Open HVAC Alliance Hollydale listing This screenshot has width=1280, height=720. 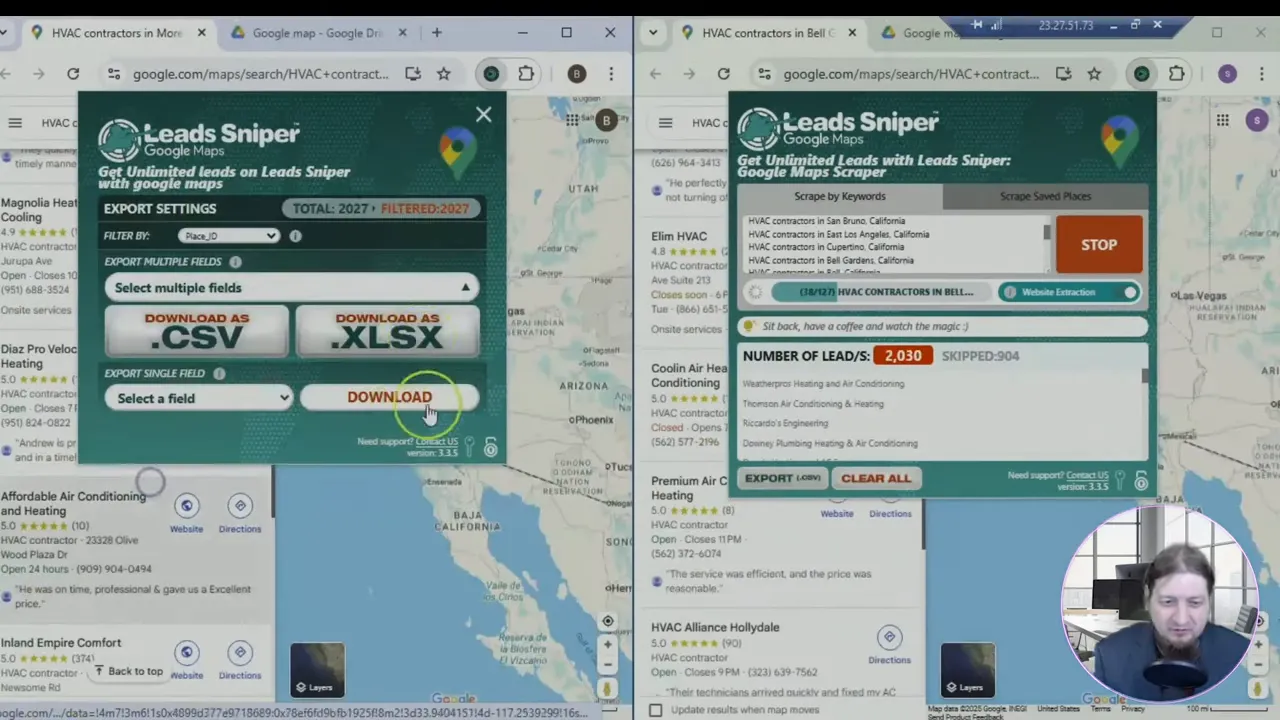click(715, 628)
